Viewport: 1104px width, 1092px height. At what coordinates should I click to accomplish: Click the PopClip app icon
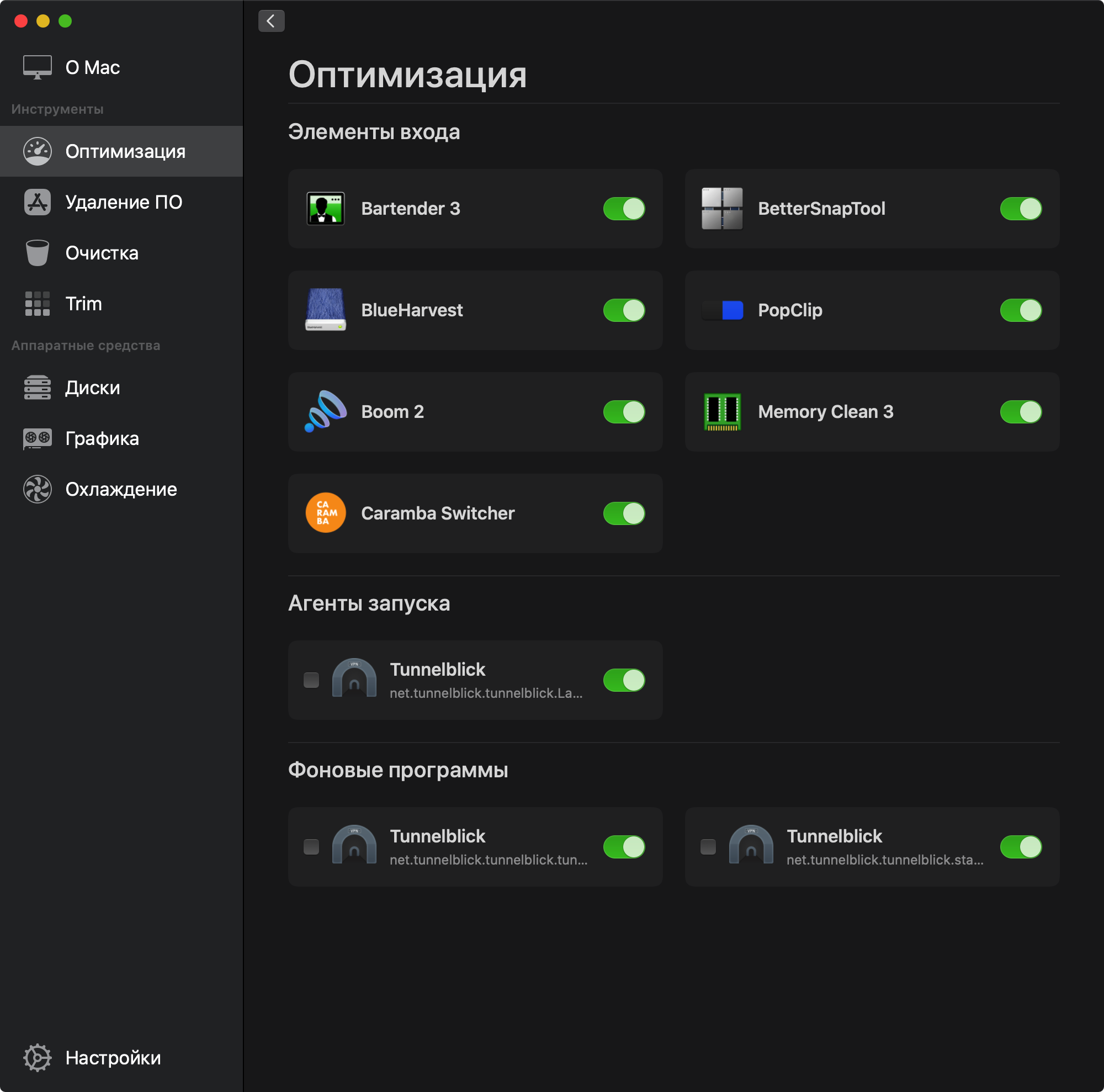pyautogui.click(x=721, y=310)
